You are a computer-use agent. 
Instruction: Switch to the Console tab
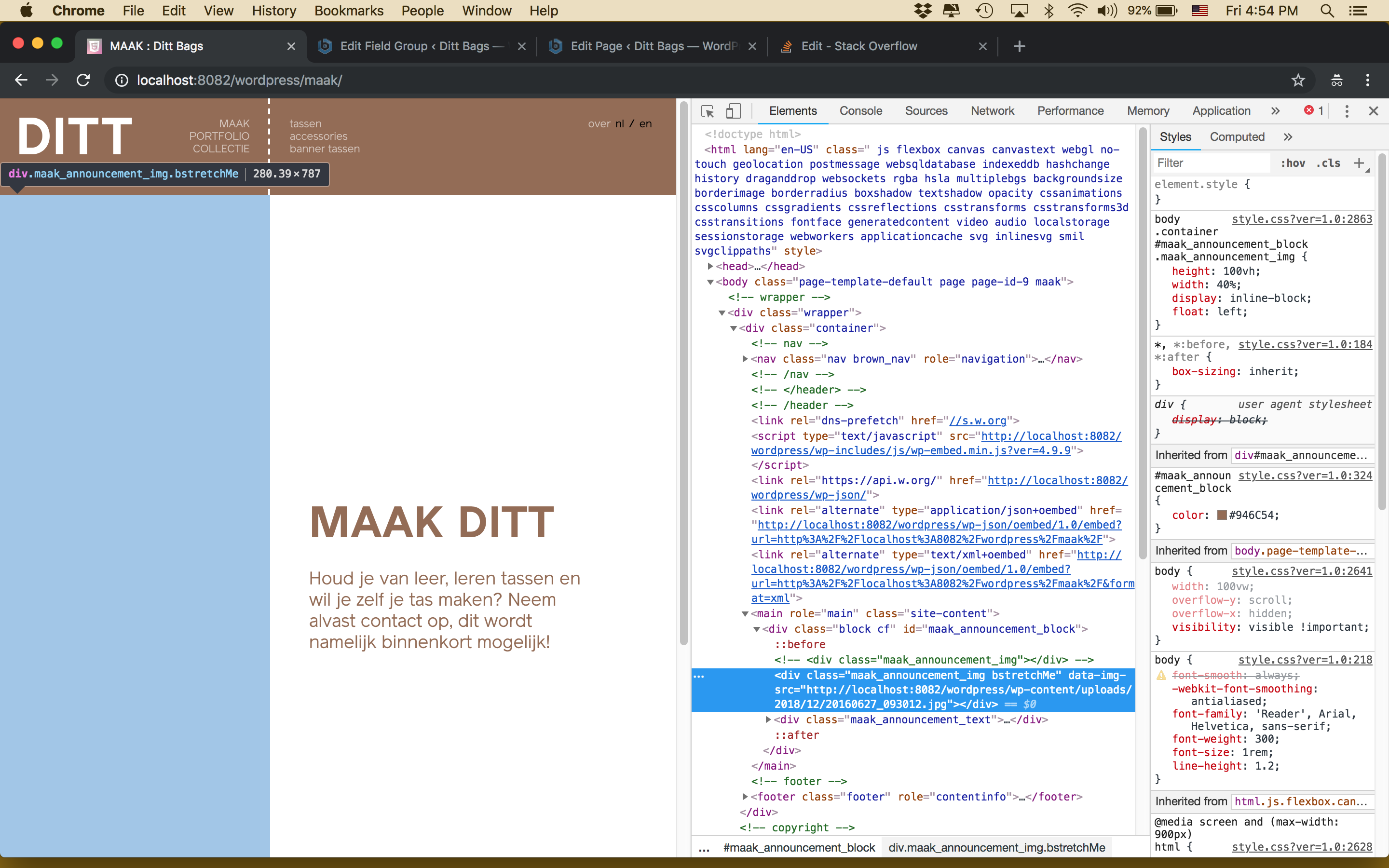click(860, 111)
